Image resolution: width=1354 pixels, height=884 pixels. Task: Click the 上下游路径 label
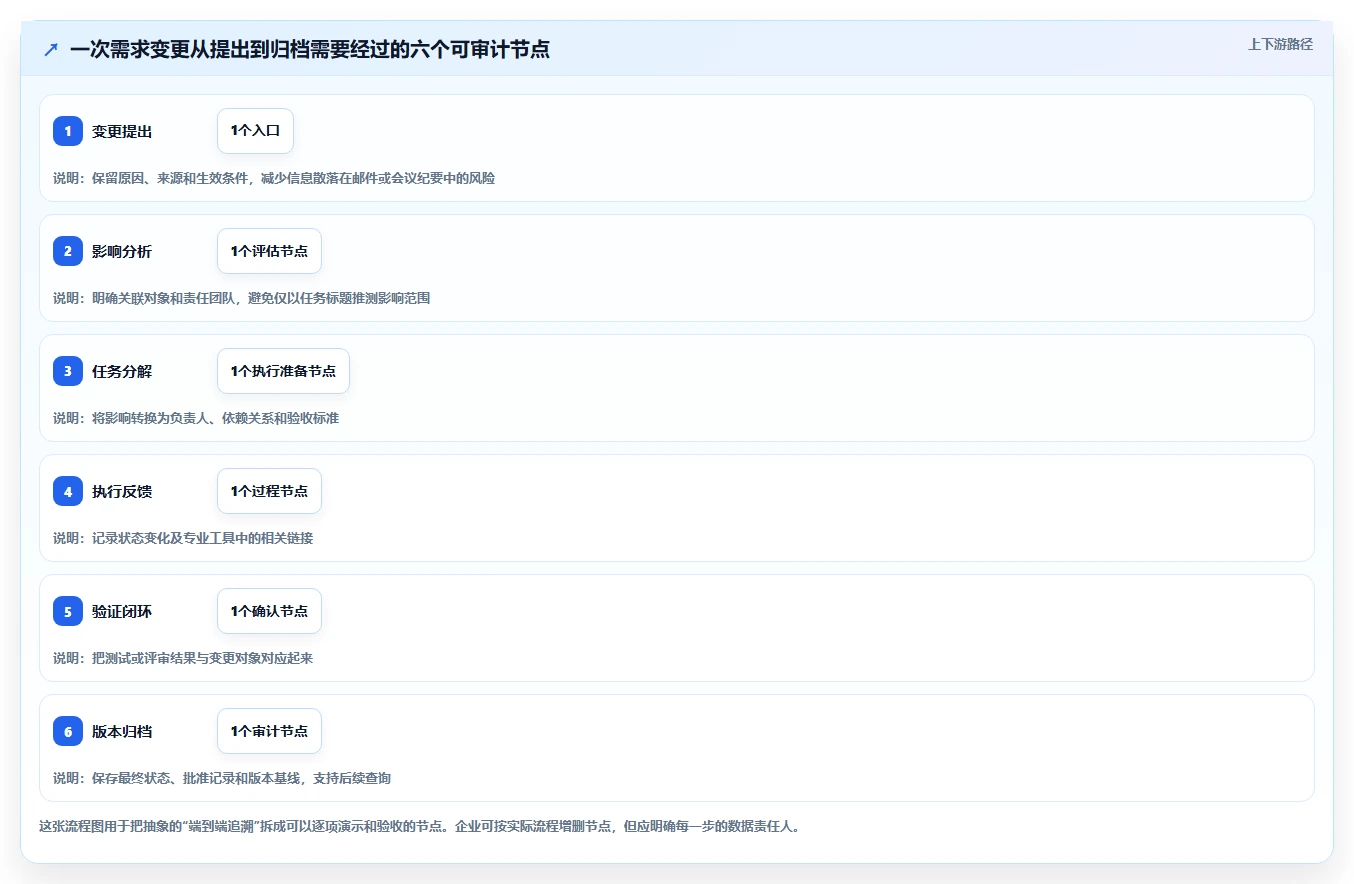(1280, 44)
